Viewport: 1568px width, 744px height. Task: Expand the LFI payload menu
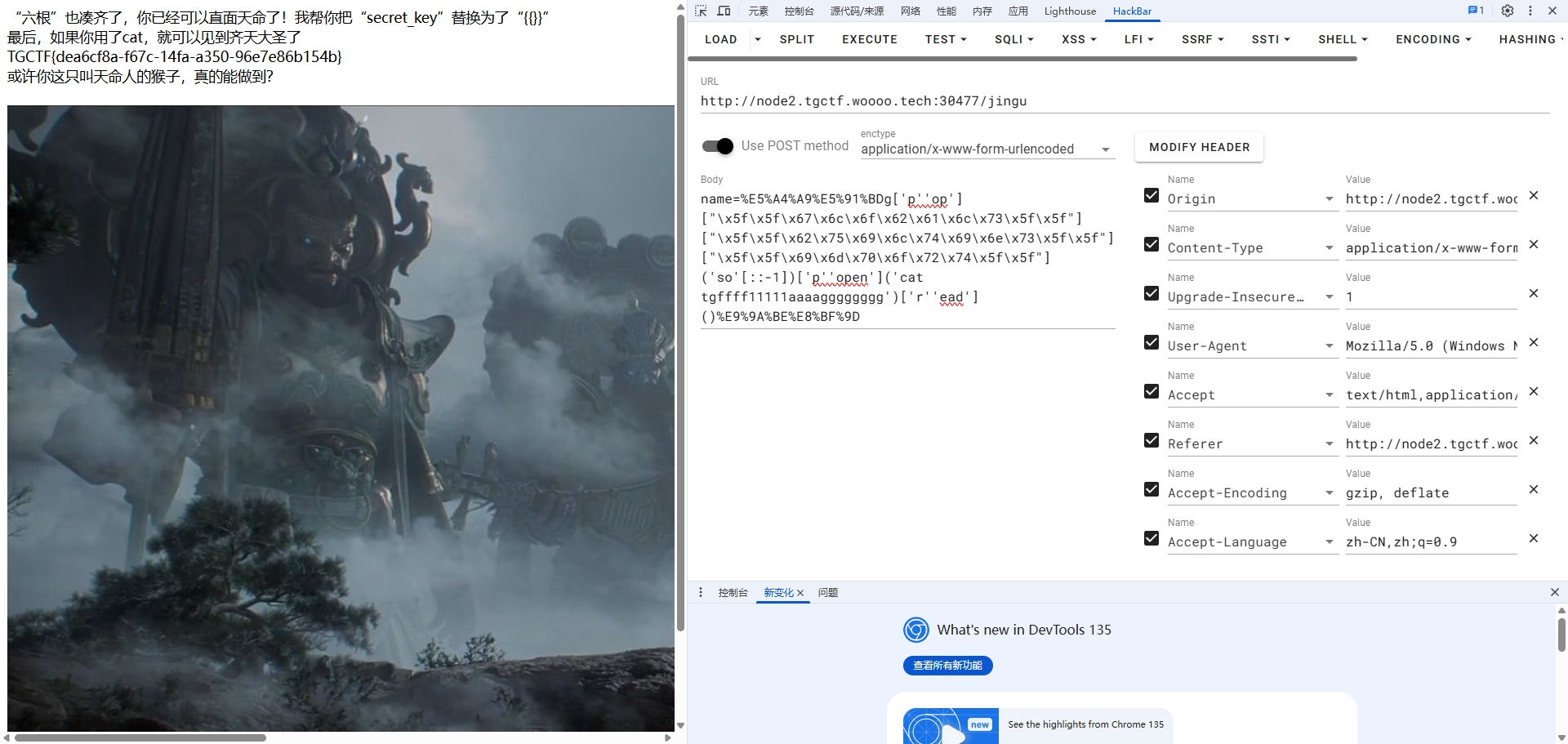pos(1139,39)
